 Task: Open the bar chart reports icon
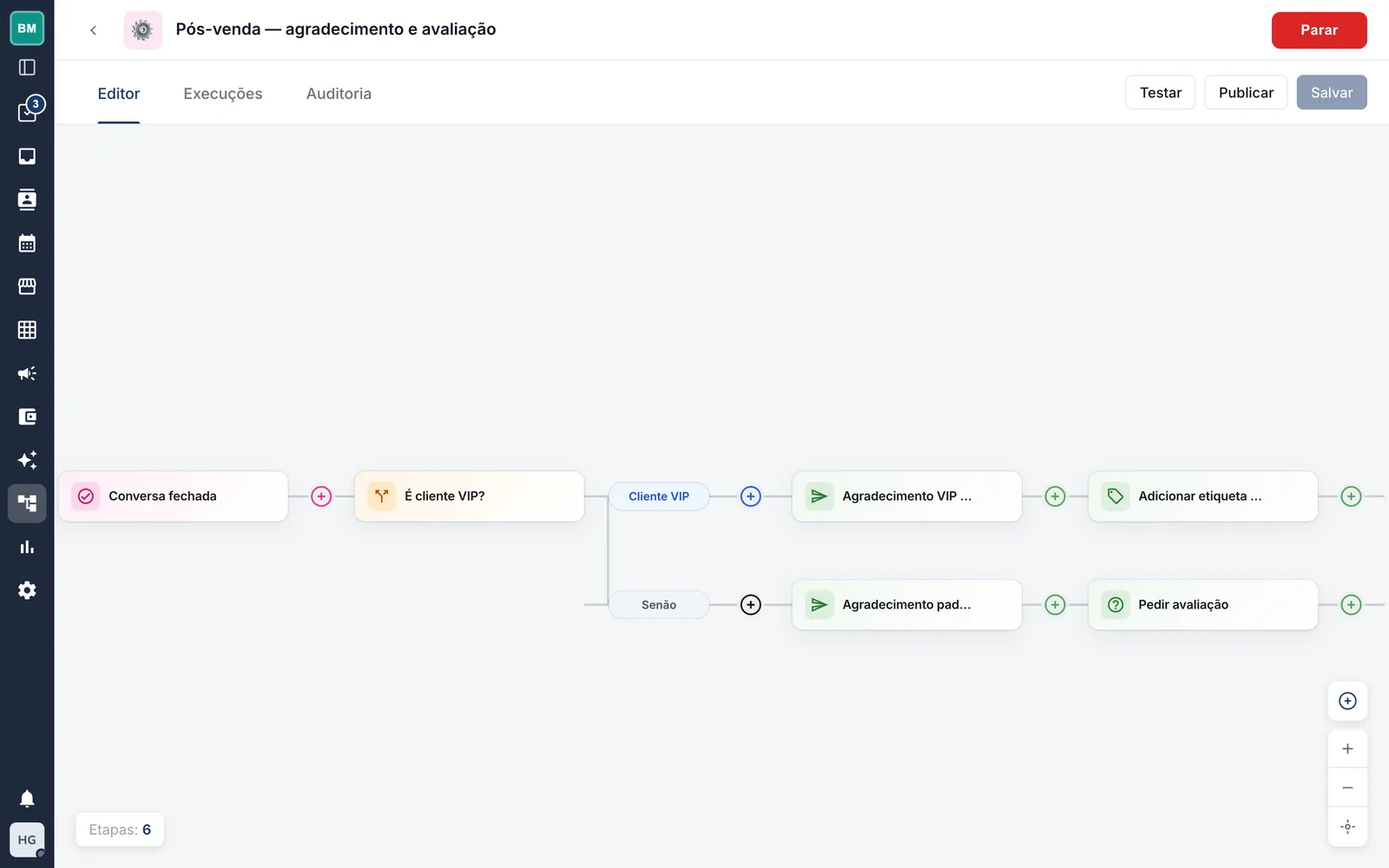[27, 547]
